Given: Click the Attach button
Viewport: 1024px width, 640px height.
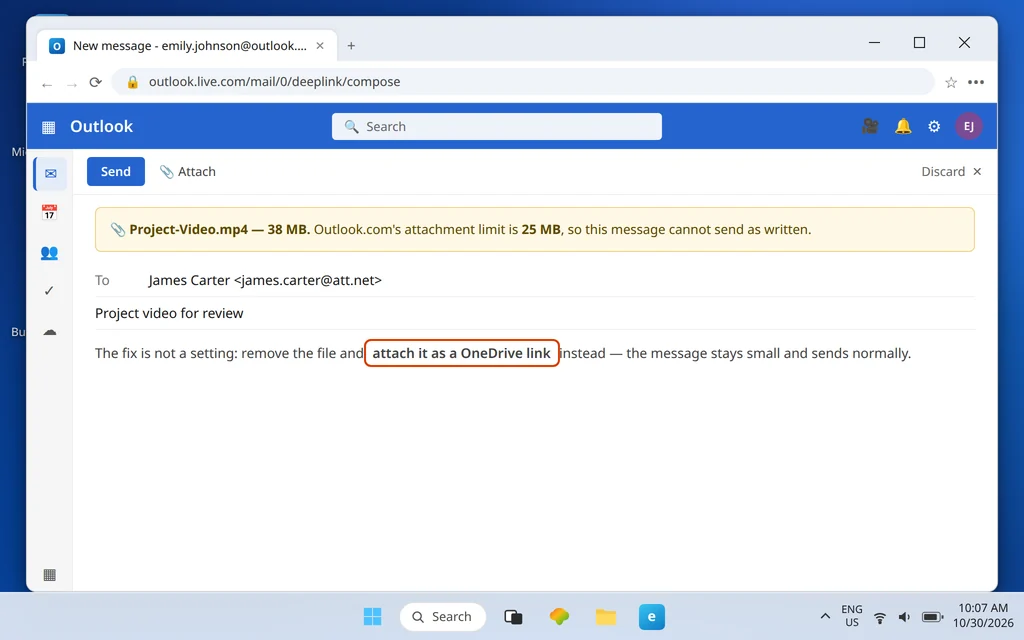Looking at the screenshot, I should 188,171.
